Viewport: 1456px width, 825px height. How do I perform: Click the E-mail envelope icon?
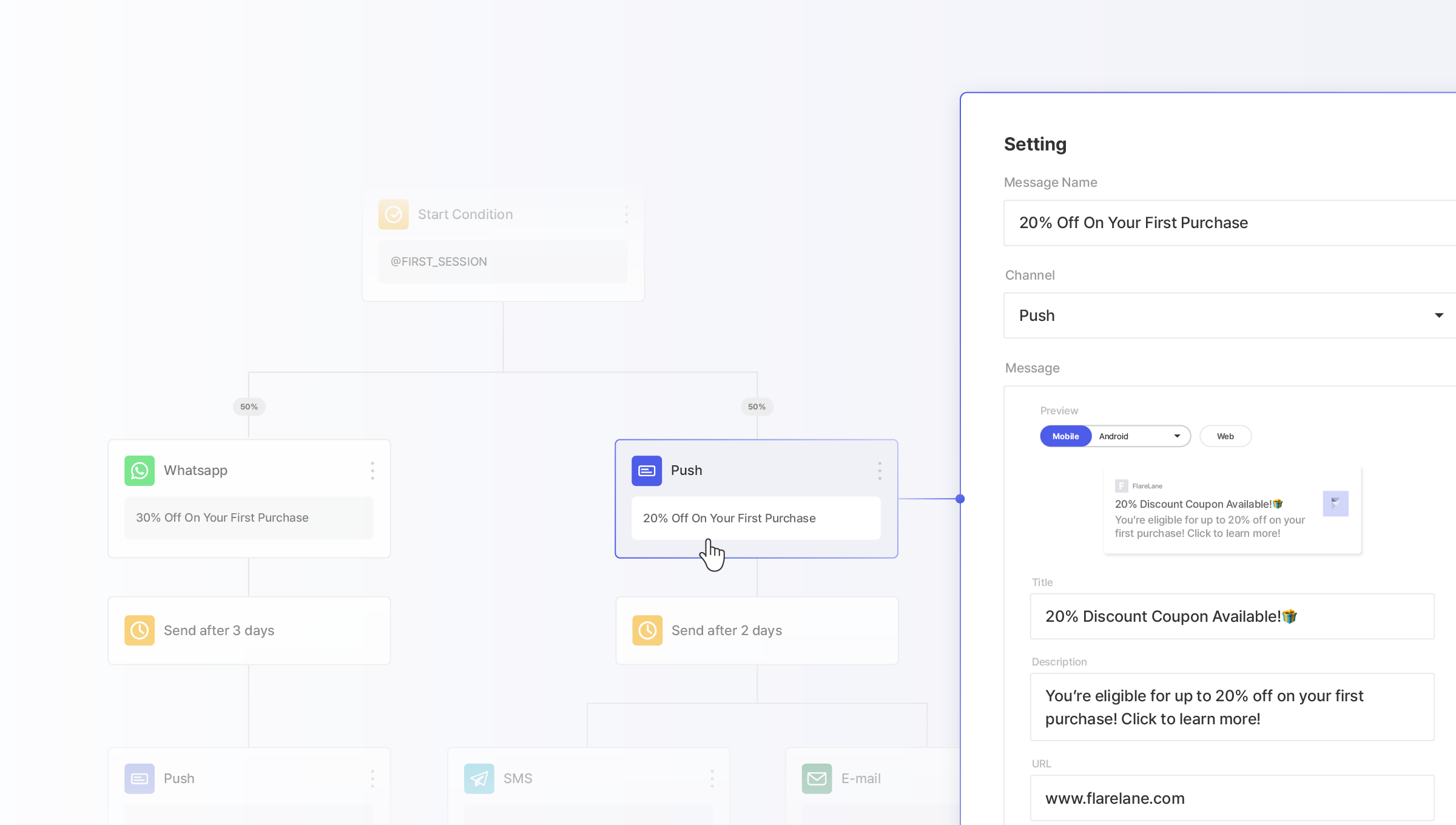click(817, 778)
